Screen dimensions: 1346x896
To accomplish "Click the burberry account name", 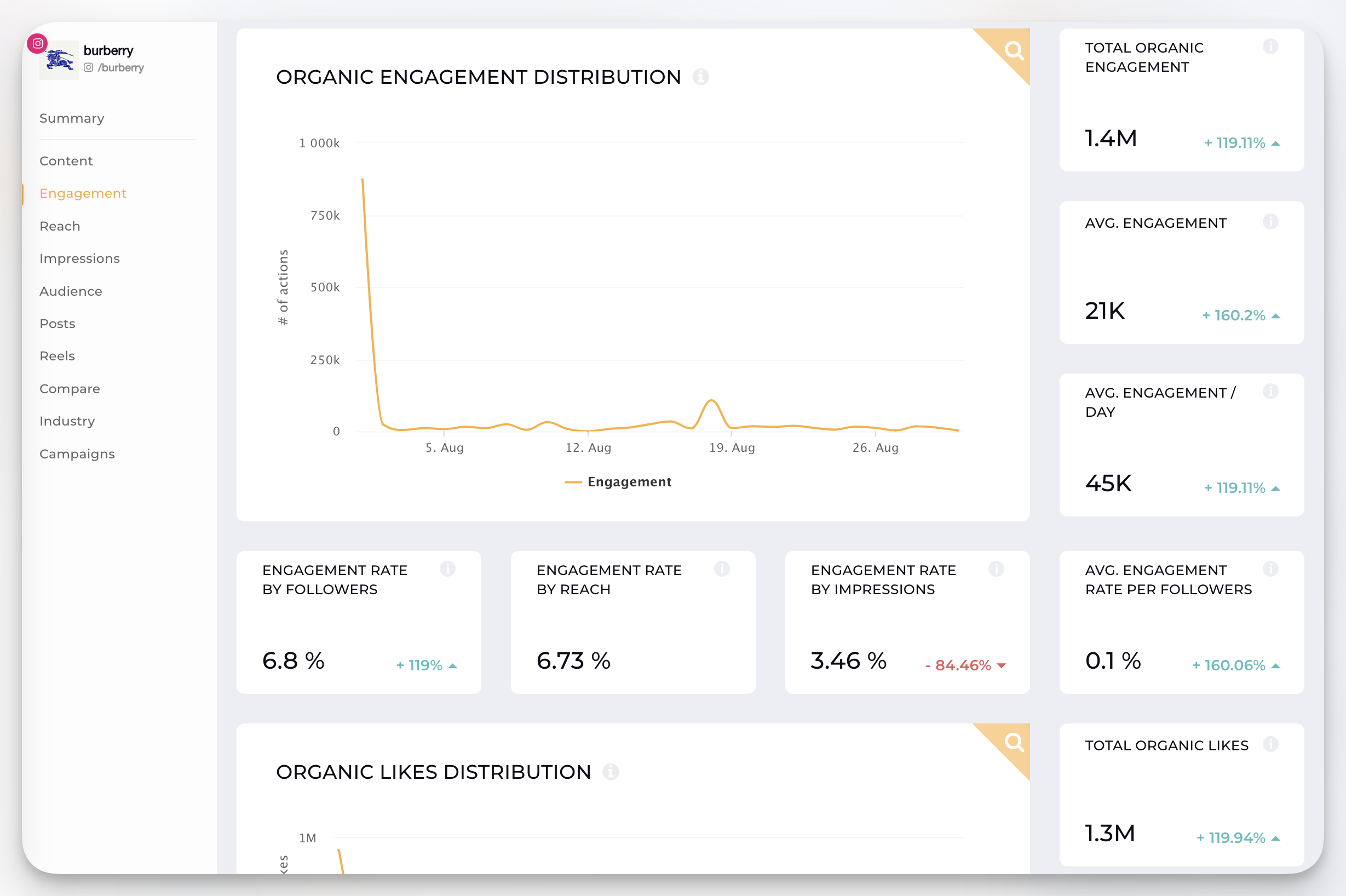I will tap(108, 50).
